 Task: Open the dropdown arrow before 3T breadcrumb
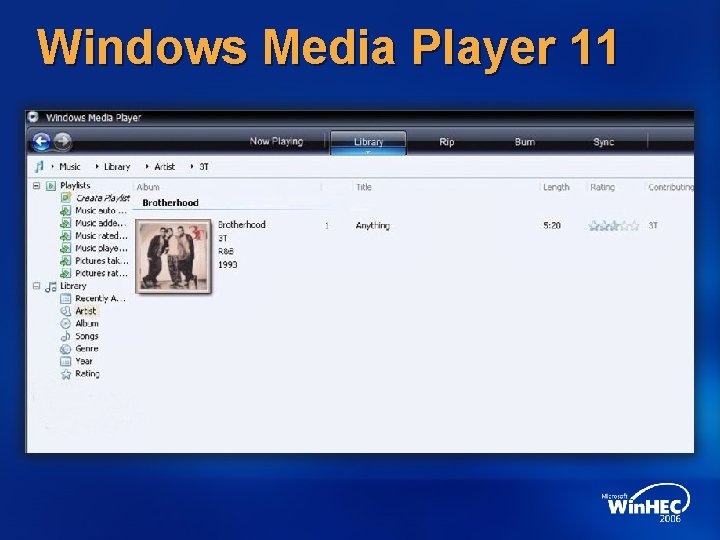[191, 167]
